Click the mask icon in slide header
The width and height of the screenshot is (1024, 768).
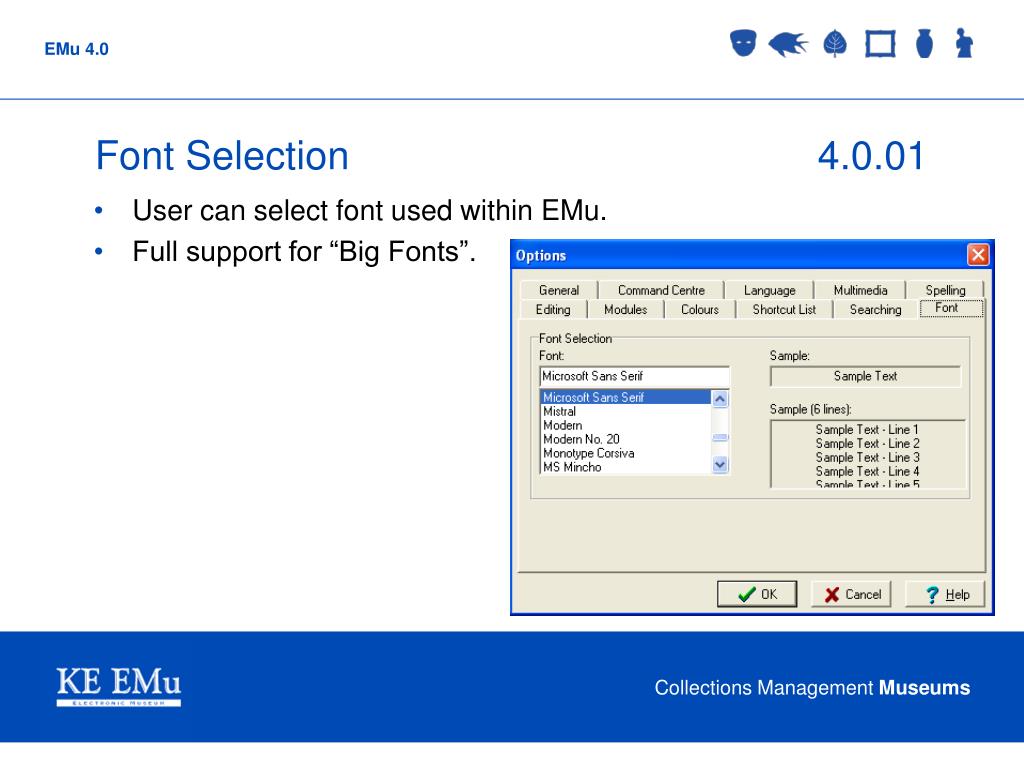pyautogui.click(x=743, y=43)
